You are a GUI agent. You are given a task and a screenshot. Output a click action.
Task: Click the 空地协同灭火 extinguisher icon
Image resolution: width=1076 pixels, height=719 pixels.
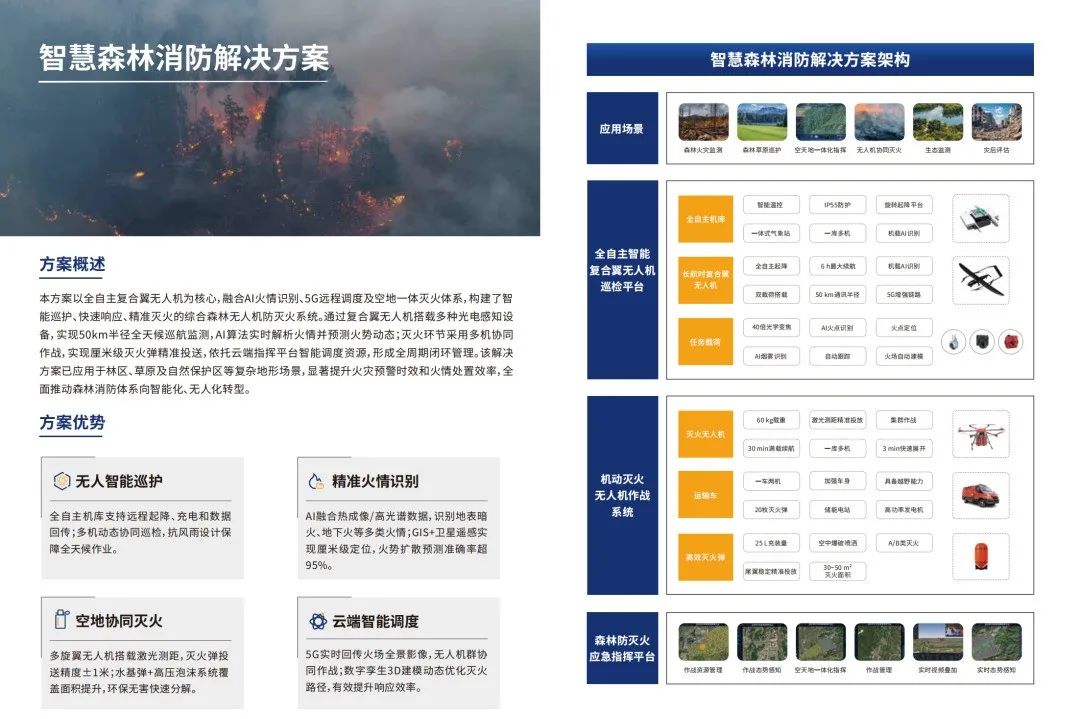(61, 620)
